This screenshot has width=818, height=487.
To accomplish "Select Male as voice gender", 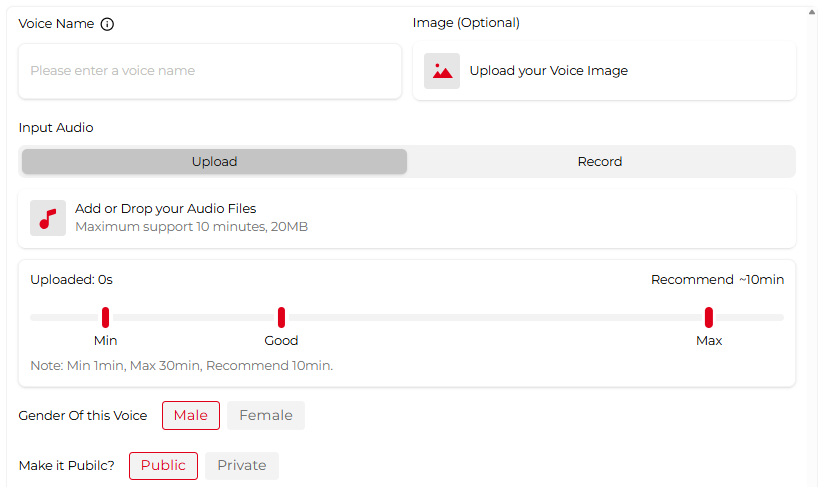I will 191,416.
